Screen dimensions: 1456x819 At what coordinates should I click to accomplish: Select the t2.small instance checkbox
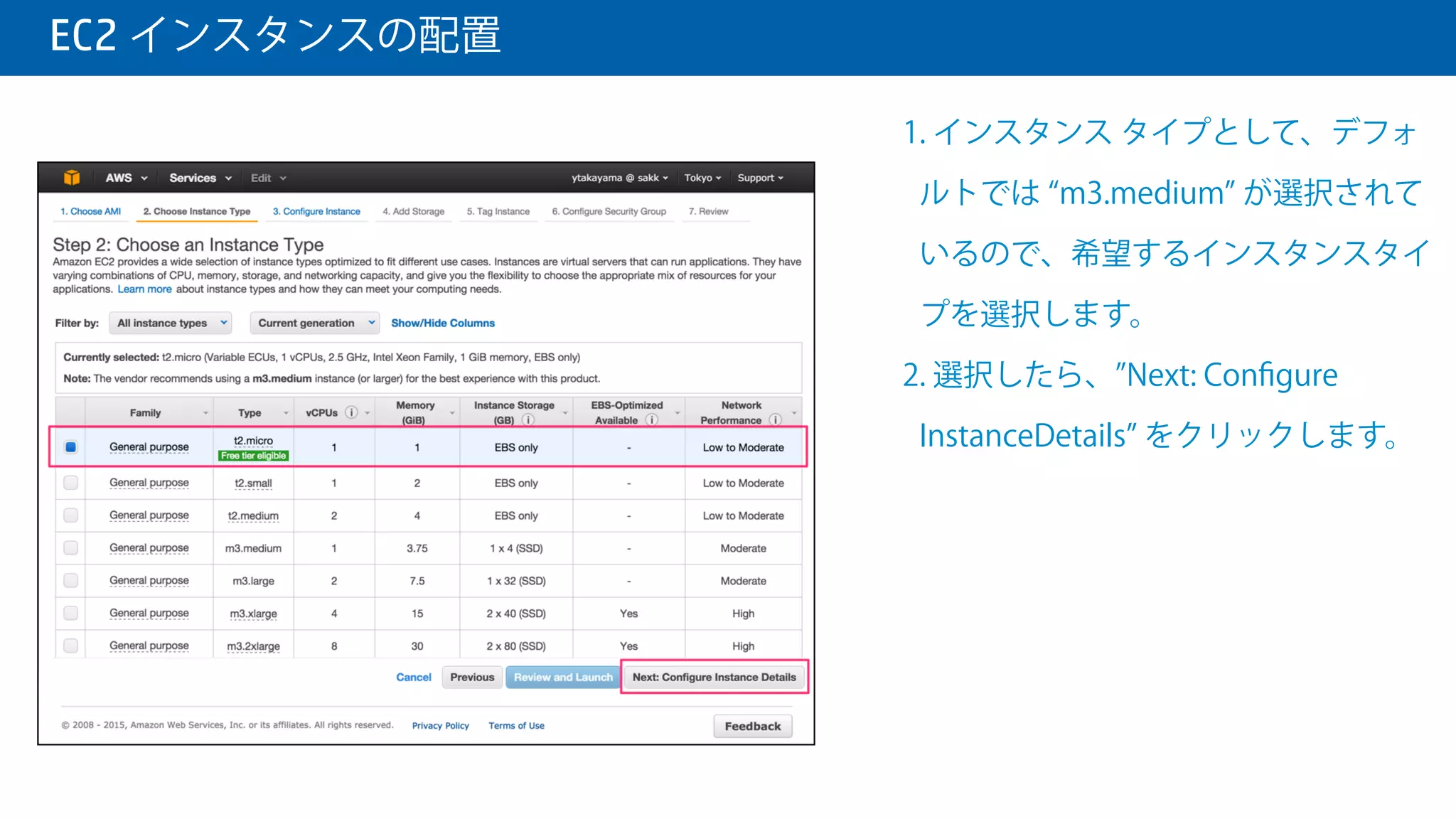[x=70, y=483]
